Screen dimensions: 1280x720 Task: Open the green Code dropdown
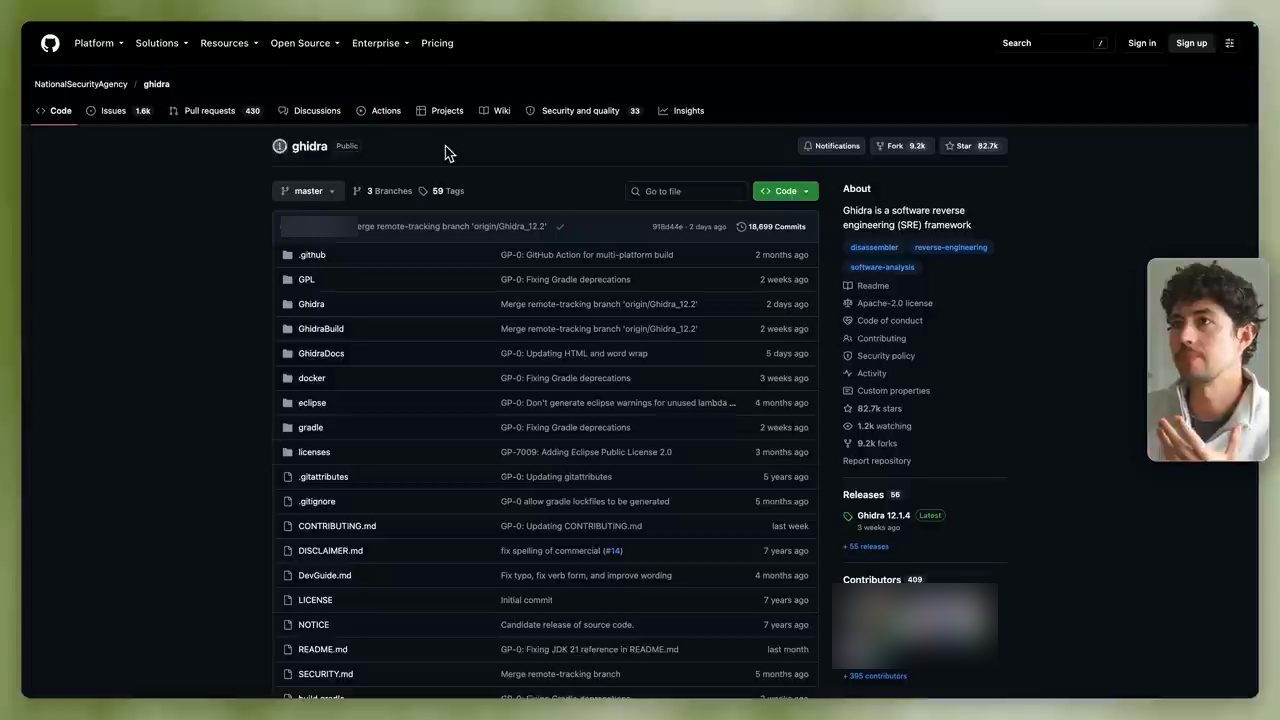(x=785, y=191)
